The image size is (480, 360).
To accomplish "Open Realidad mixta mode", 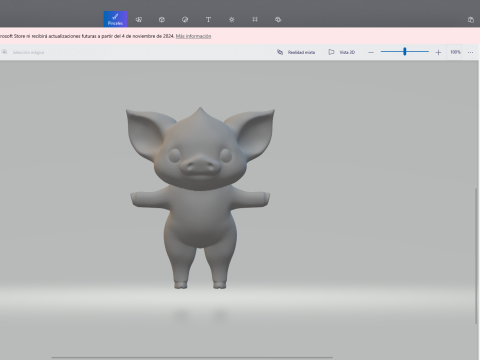I will 296,52.
